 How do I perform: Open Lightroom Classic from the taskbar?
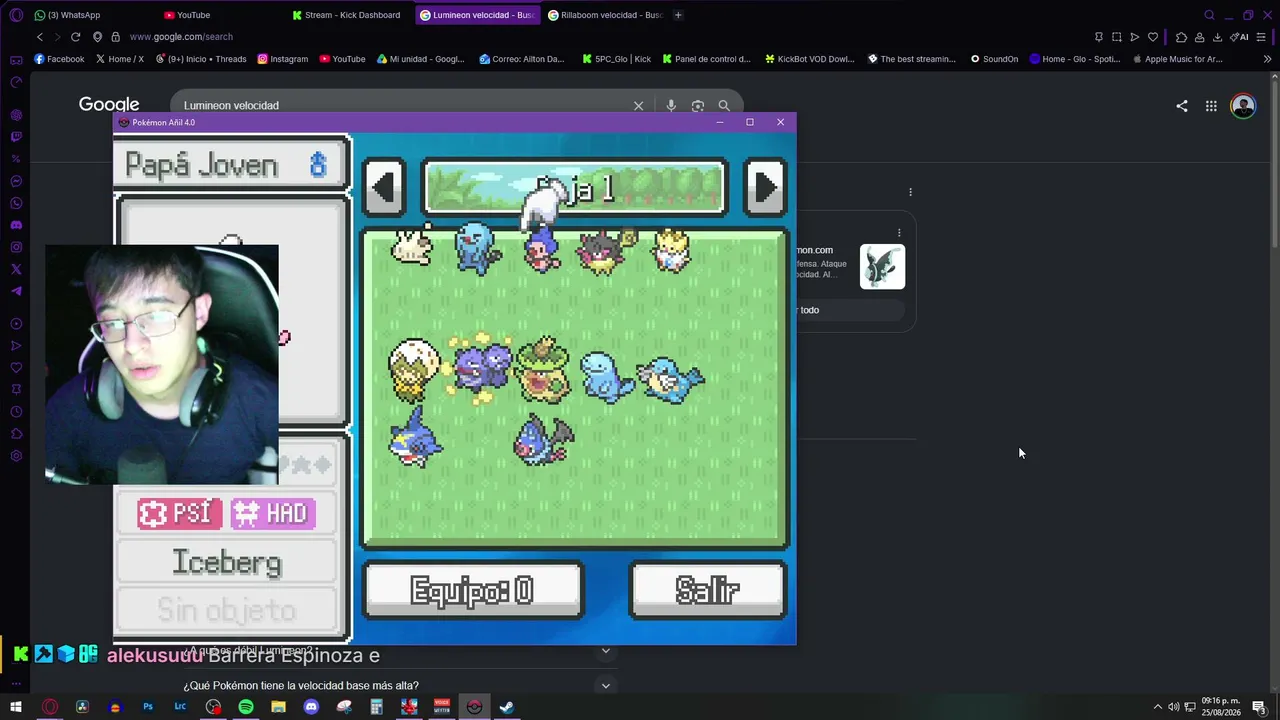click(180, 707)
